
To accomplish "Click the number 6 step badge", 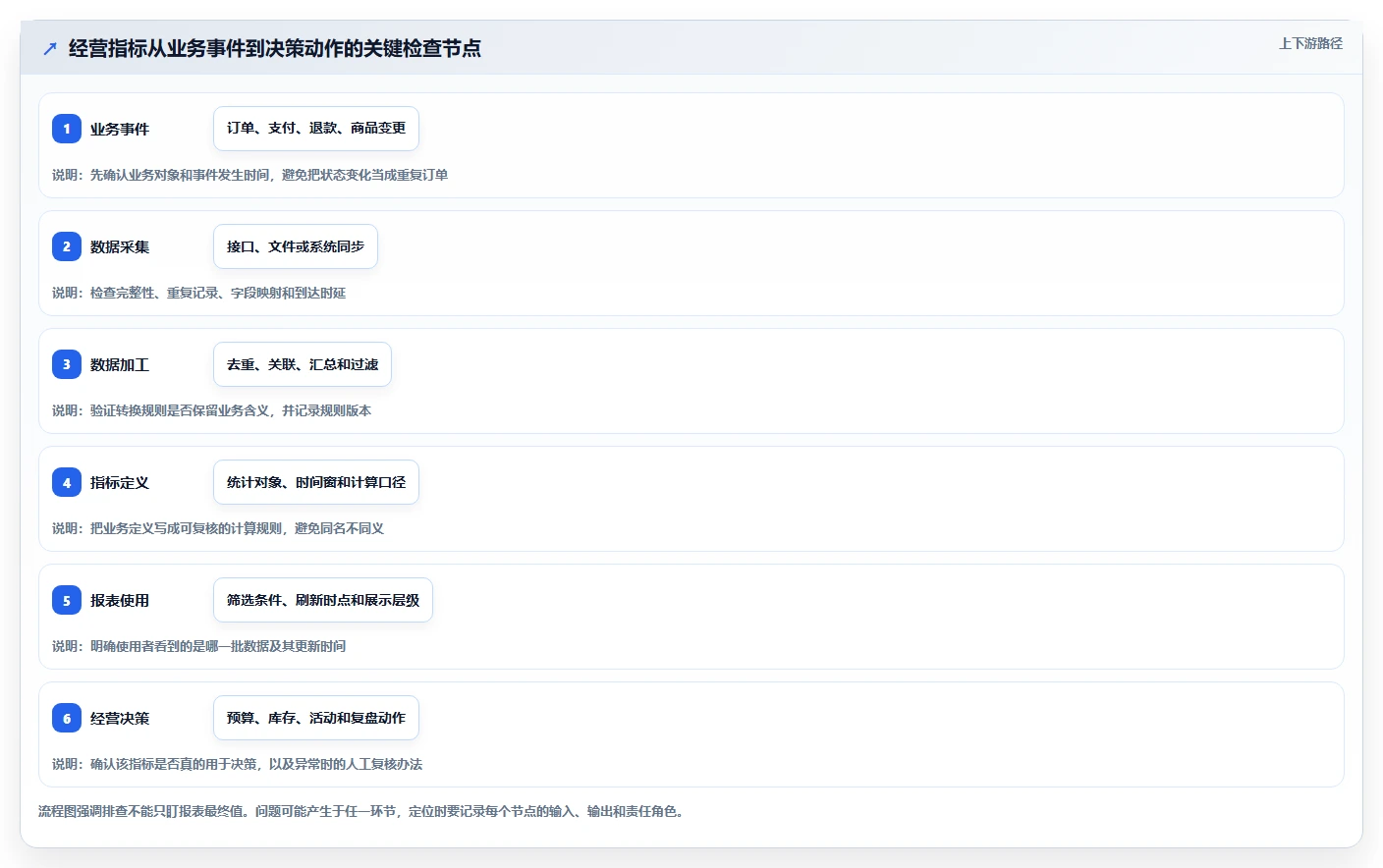I will point(67,718).
